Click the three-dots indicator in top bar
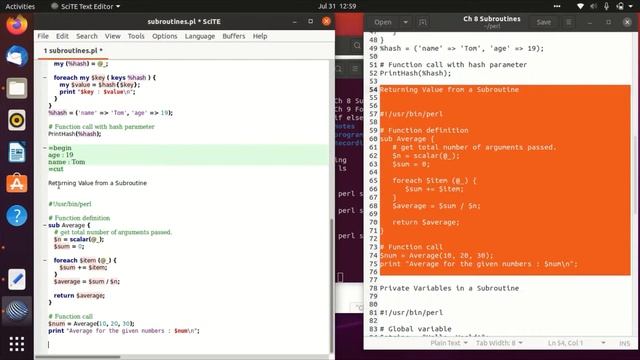Screen dimensions: 640x360 557,6
